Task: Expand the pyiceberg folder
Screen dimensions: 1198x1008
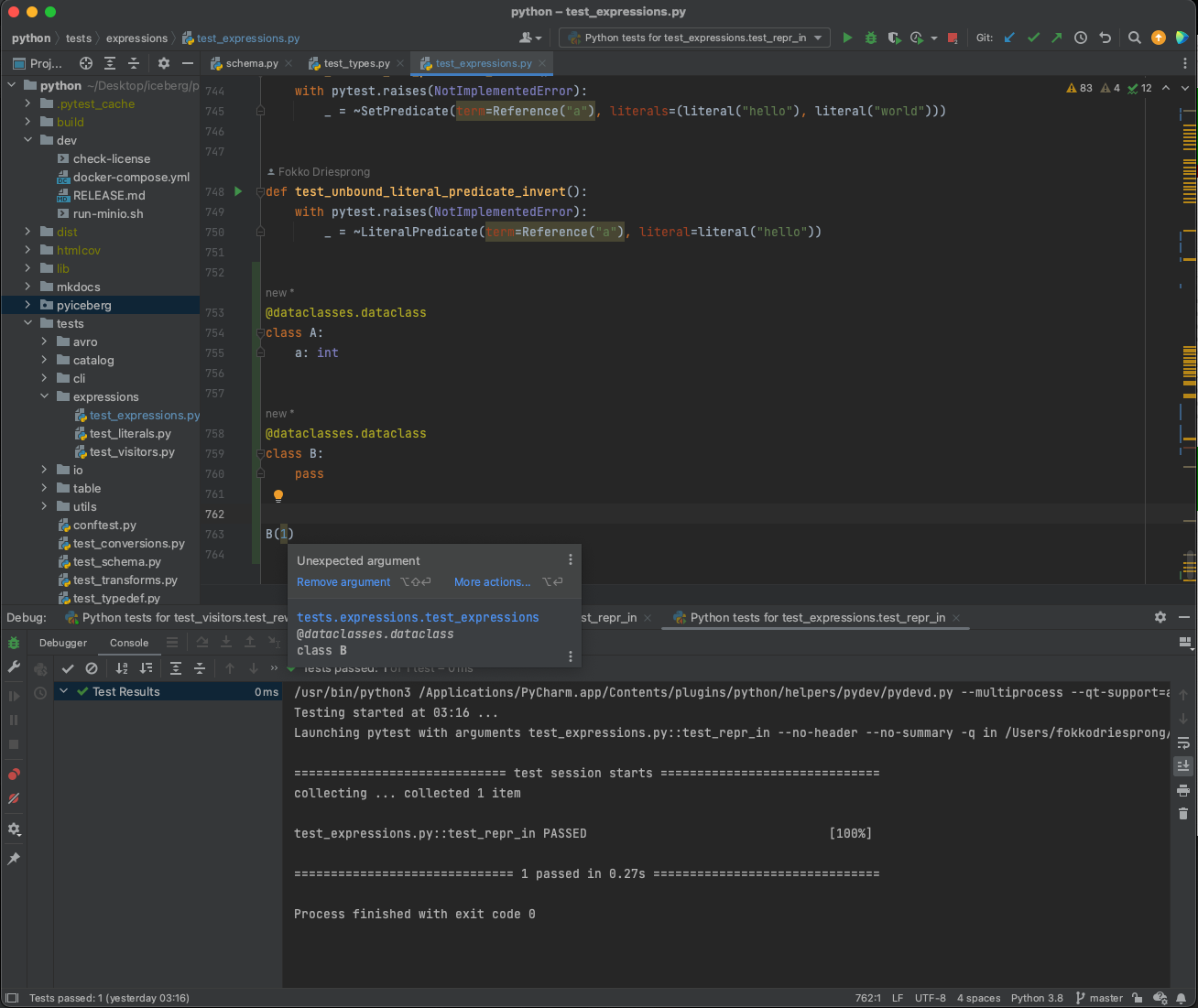Action: pos(27,305)
